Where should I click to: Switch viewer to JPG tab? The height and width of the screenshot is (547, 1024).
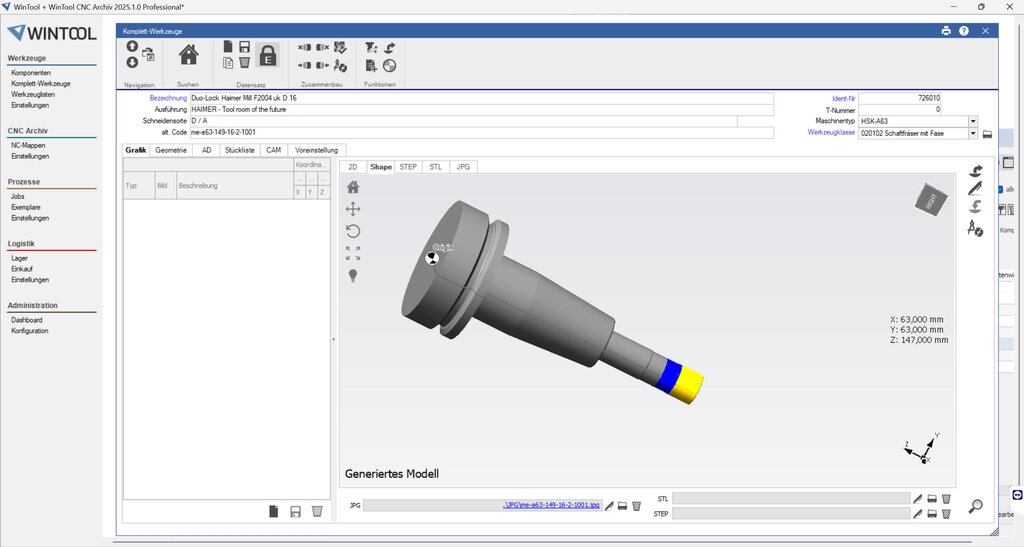click(463, 167)
